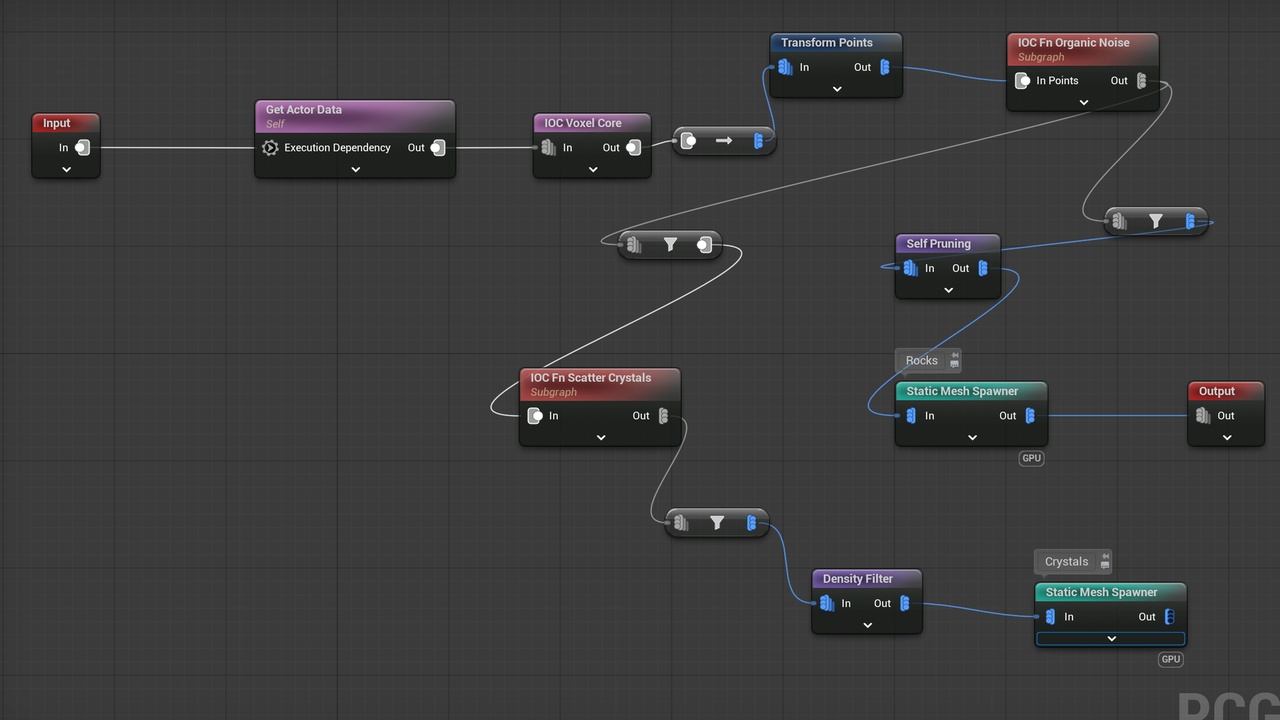Click the Out pin of IOC Fn Organic Noise

coord(1141,81)
